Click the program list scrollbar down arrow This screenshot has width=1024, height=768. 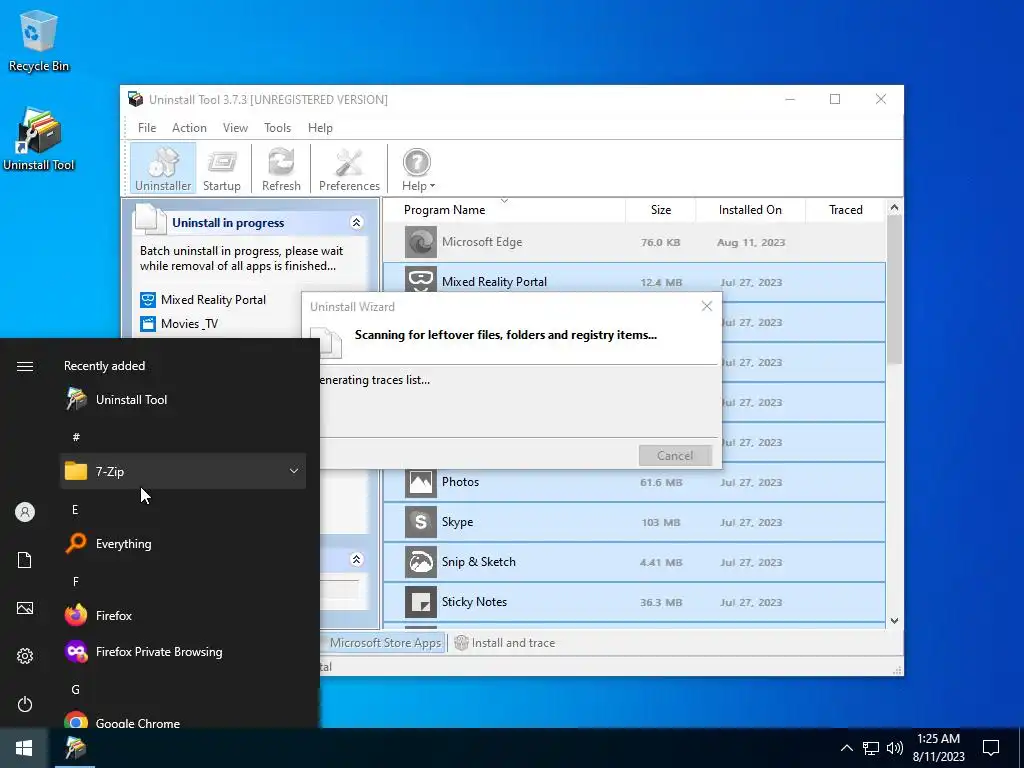[895, 621]
